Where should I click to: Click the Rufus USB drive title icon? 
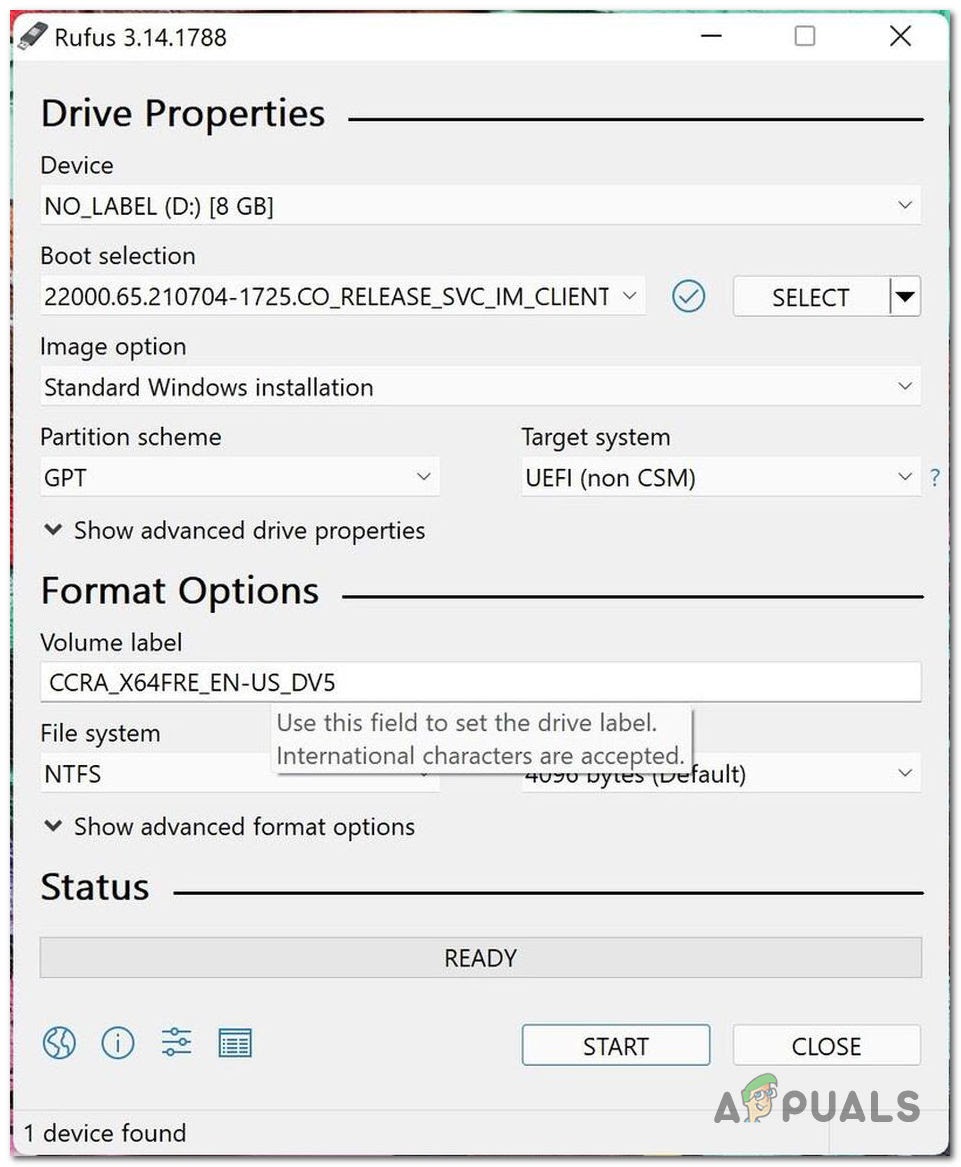coord(32,36)
